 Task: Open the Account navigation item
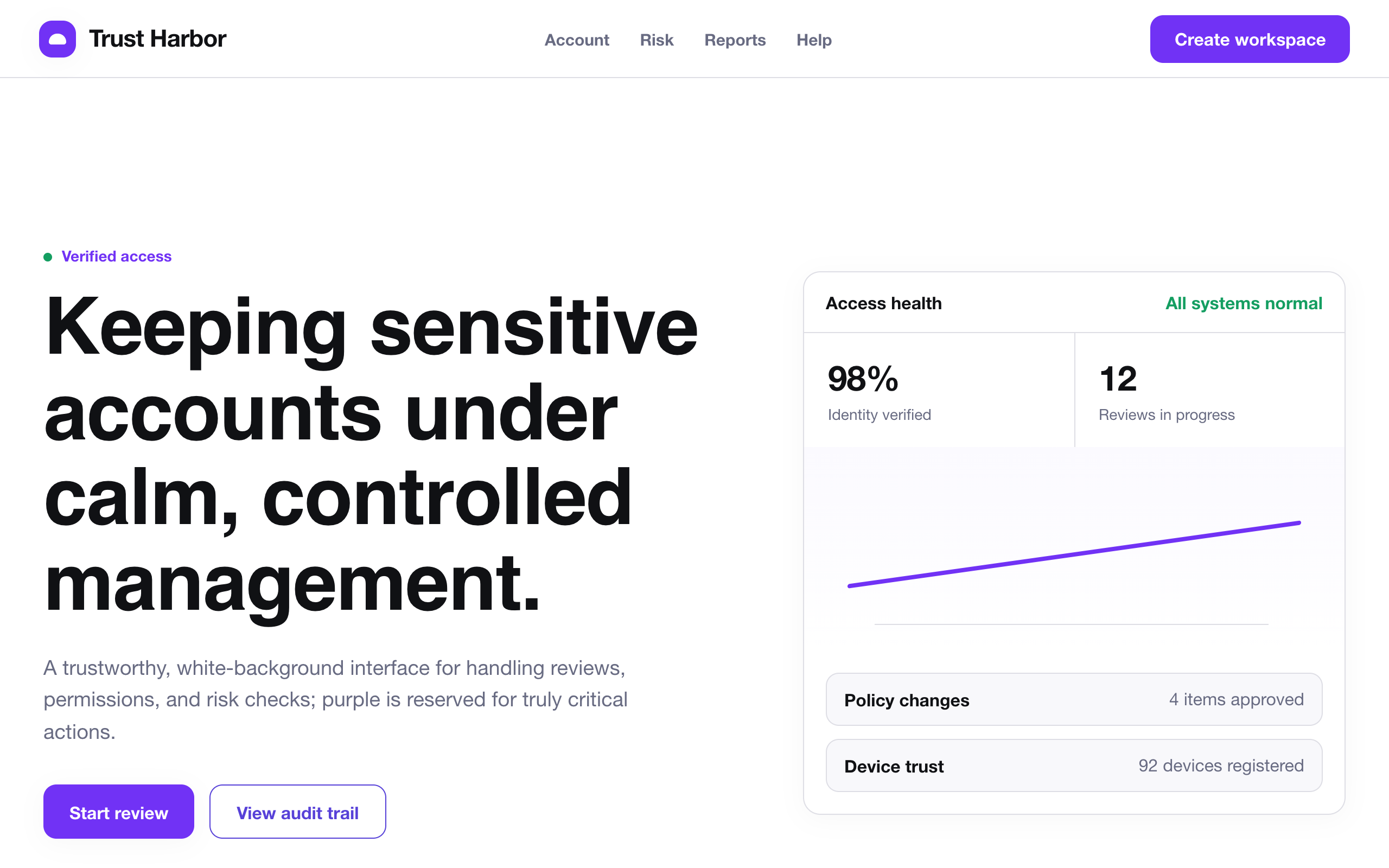pyautogui.click(x=576, y=40)
